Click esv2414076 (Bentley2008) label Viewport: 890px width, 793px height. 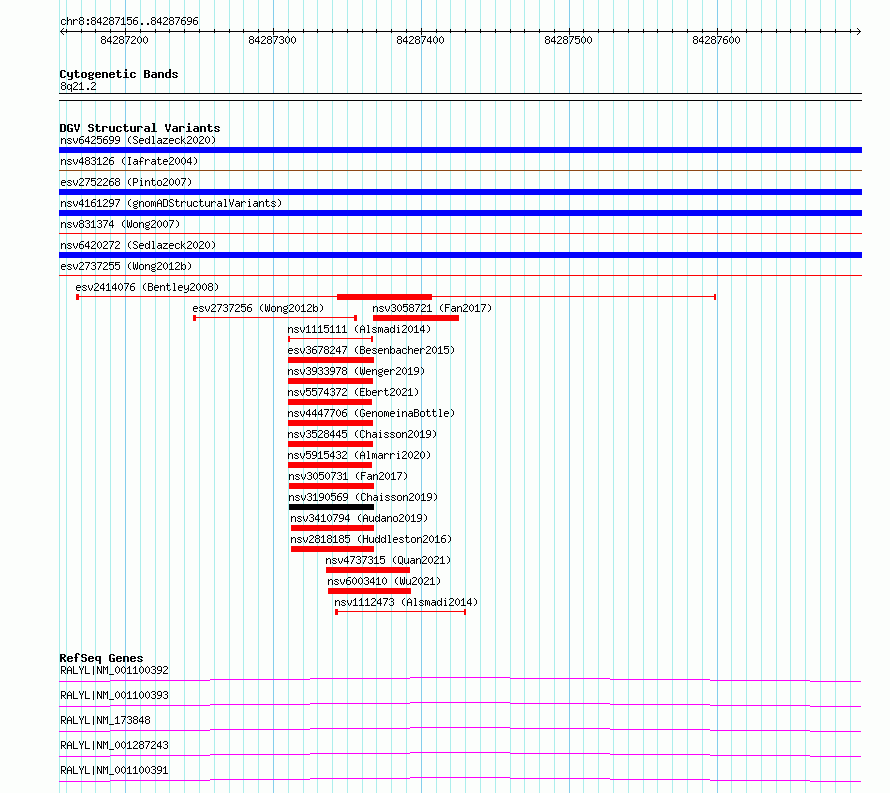147,287
